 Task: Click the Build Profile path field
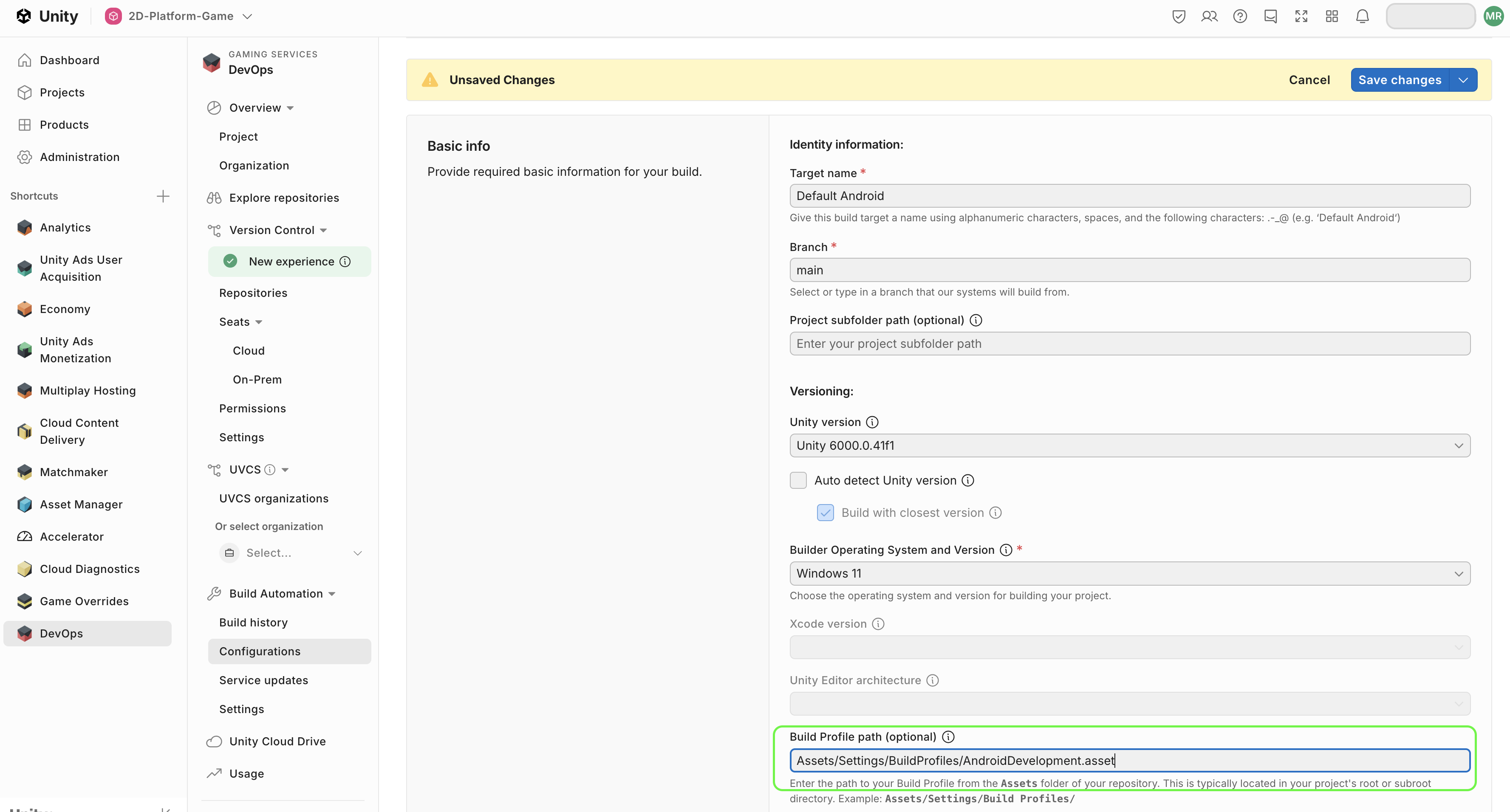[1130, 761]
